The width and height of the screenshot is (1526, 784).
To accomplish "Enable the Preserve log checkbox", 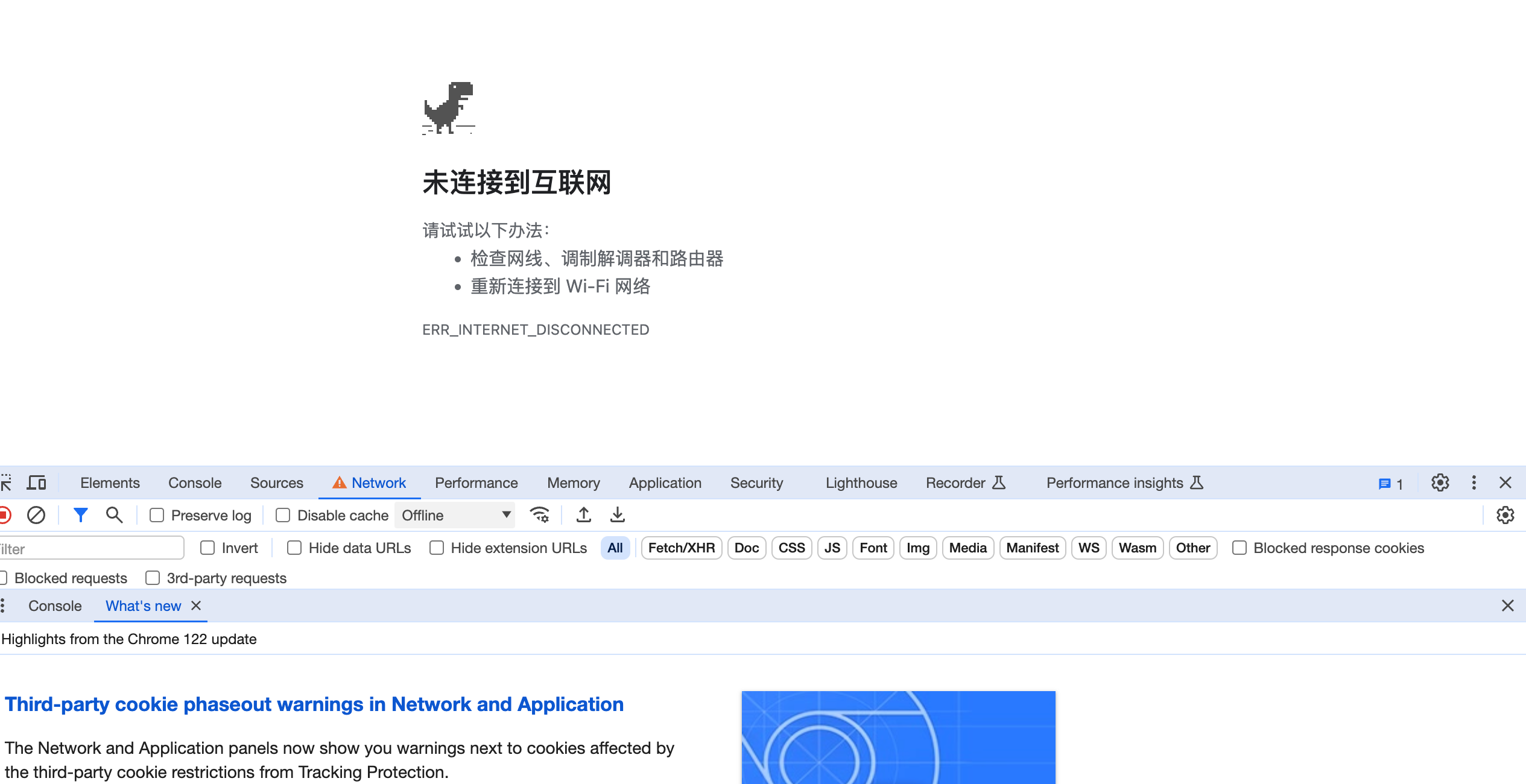I will pos(157,515).
